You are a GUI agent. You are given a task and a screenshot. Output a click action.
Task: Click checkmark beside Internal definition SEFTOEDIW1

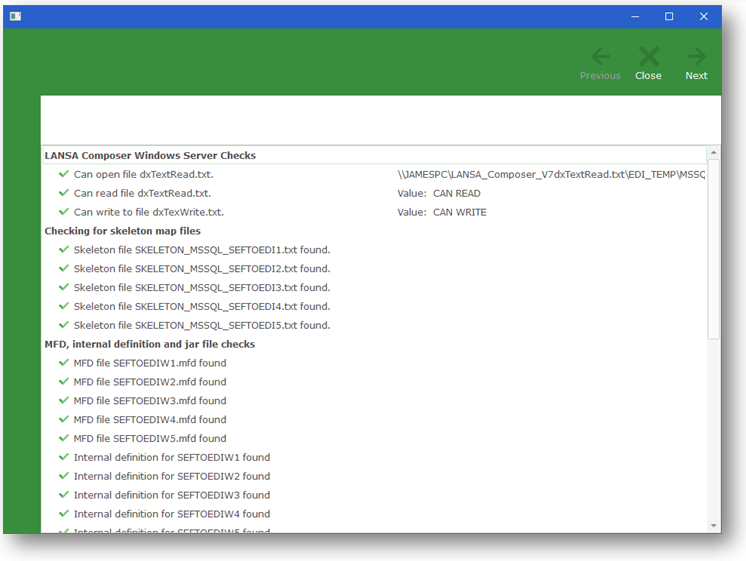pyautogui.click(x=64, y=457)
